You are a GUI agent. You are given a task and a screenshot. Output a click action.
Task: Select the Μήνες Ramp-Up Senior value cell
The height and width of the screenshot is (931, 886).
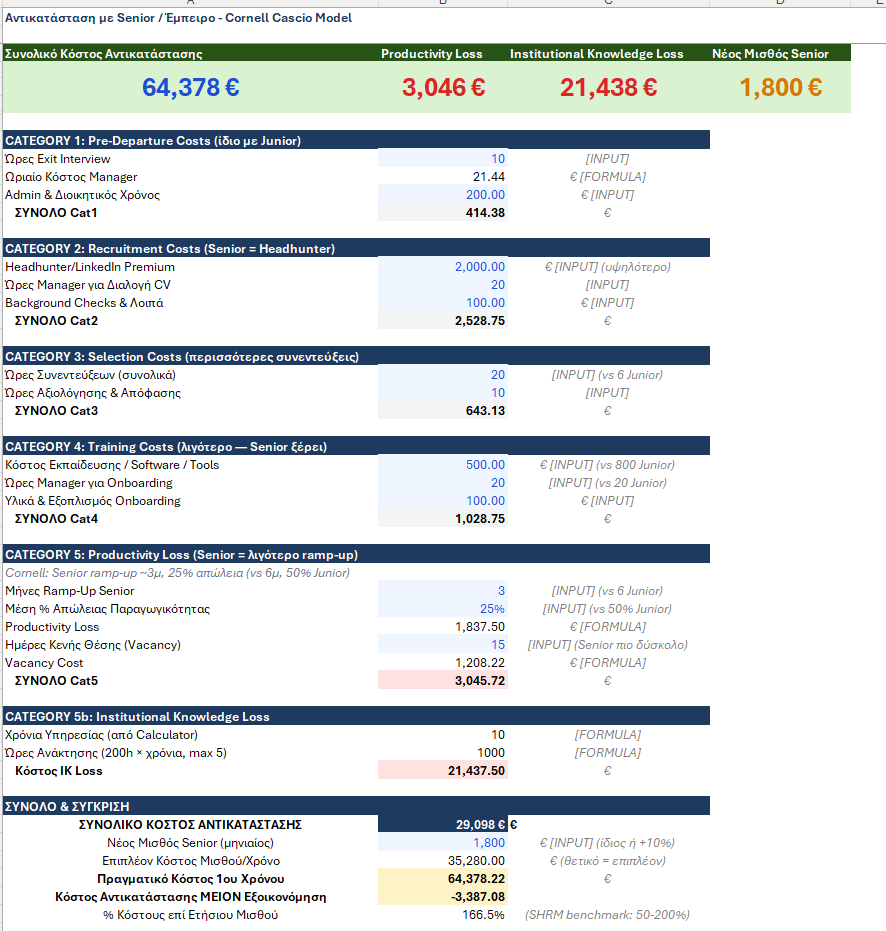point(443,591)
